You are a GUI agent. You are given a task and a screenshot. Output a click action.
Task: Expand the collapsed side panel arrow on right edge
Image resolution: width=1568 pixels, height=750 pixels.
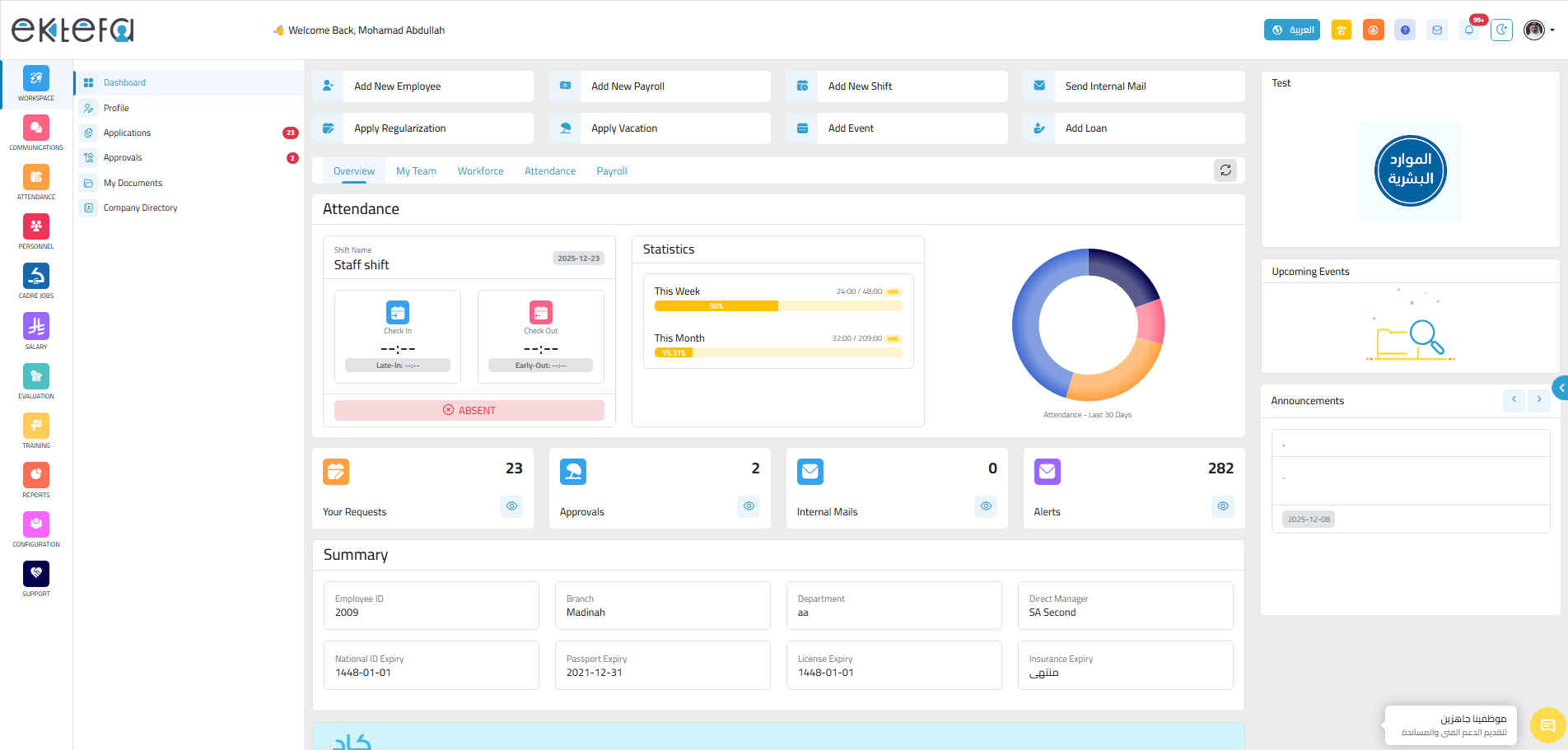(x=1560, y=388)
